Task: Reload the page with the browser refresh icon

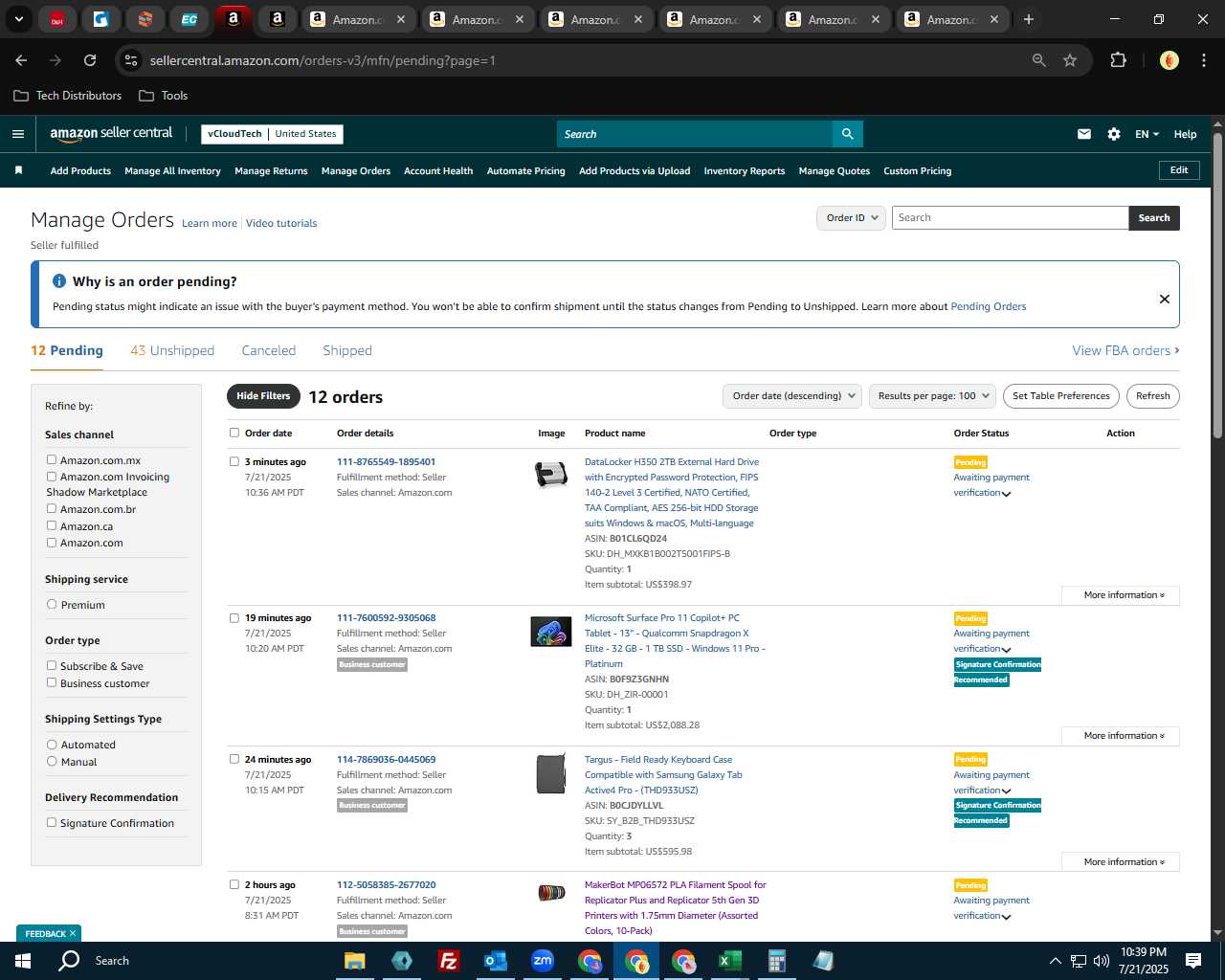Action: click(x=90, y=60)
